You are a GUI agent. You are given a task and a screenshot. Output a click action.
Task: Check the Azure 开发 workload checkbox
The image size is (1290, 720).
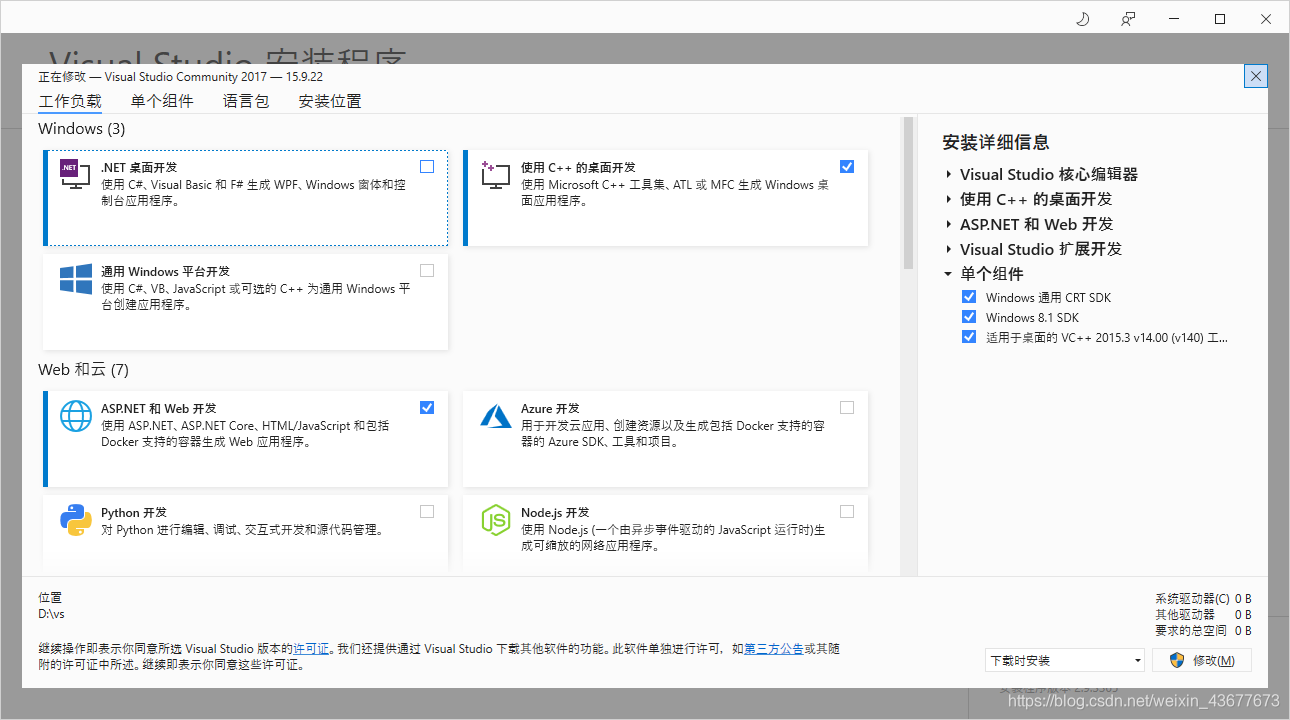pos(847,407)
